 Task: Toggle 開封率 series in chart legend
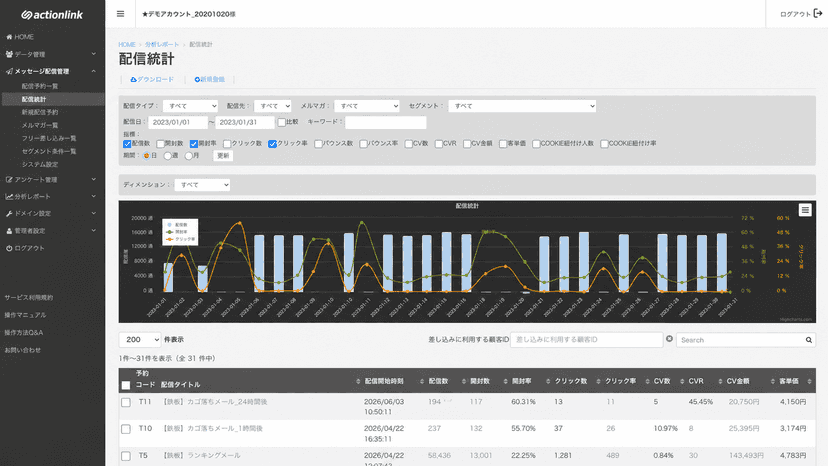177,232
